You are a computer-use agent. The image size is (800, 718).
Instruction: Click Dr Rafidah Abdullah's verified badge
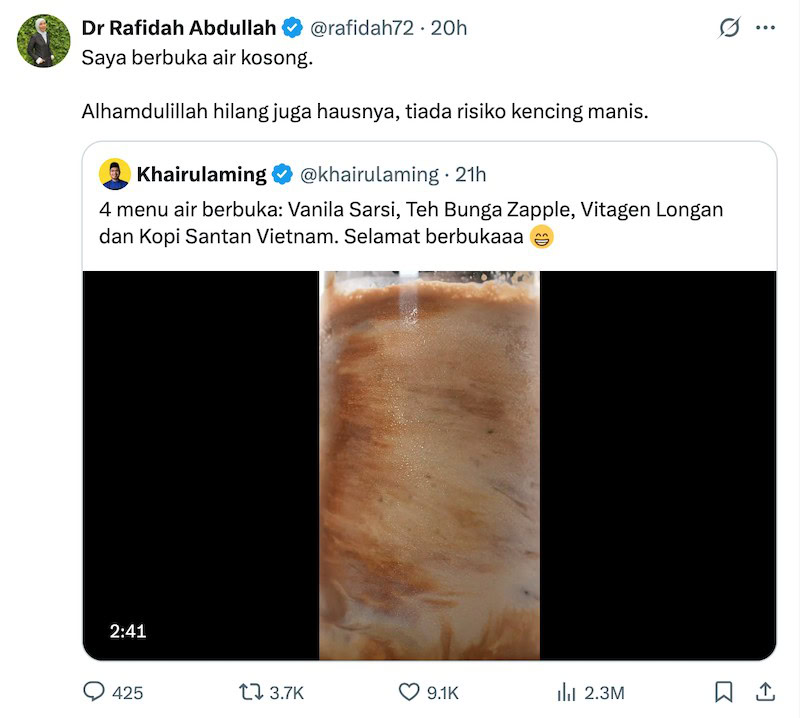coord(290,29)
